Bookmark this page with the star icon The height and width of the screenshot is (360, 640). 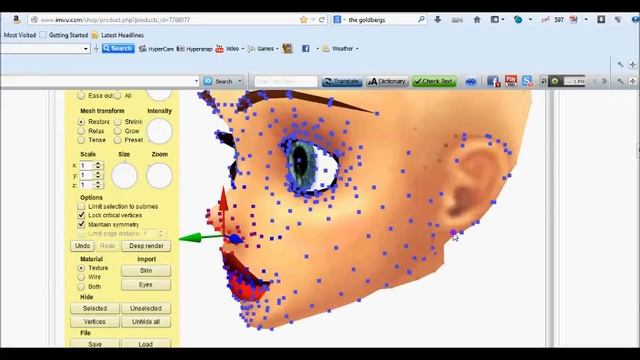pyautogui.click(x=303, y=20)
